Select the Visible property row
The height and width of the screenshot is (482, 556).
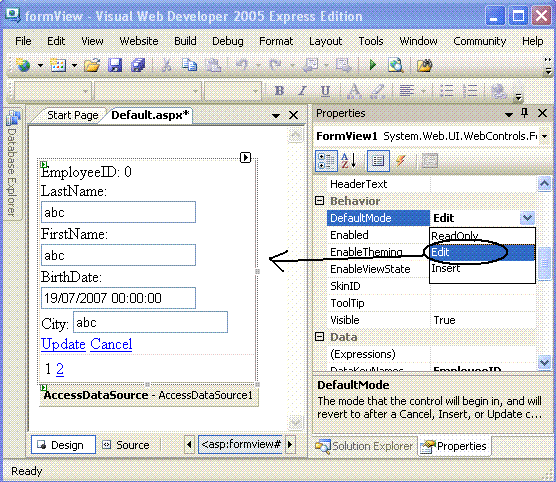click(x=432, y=320)
